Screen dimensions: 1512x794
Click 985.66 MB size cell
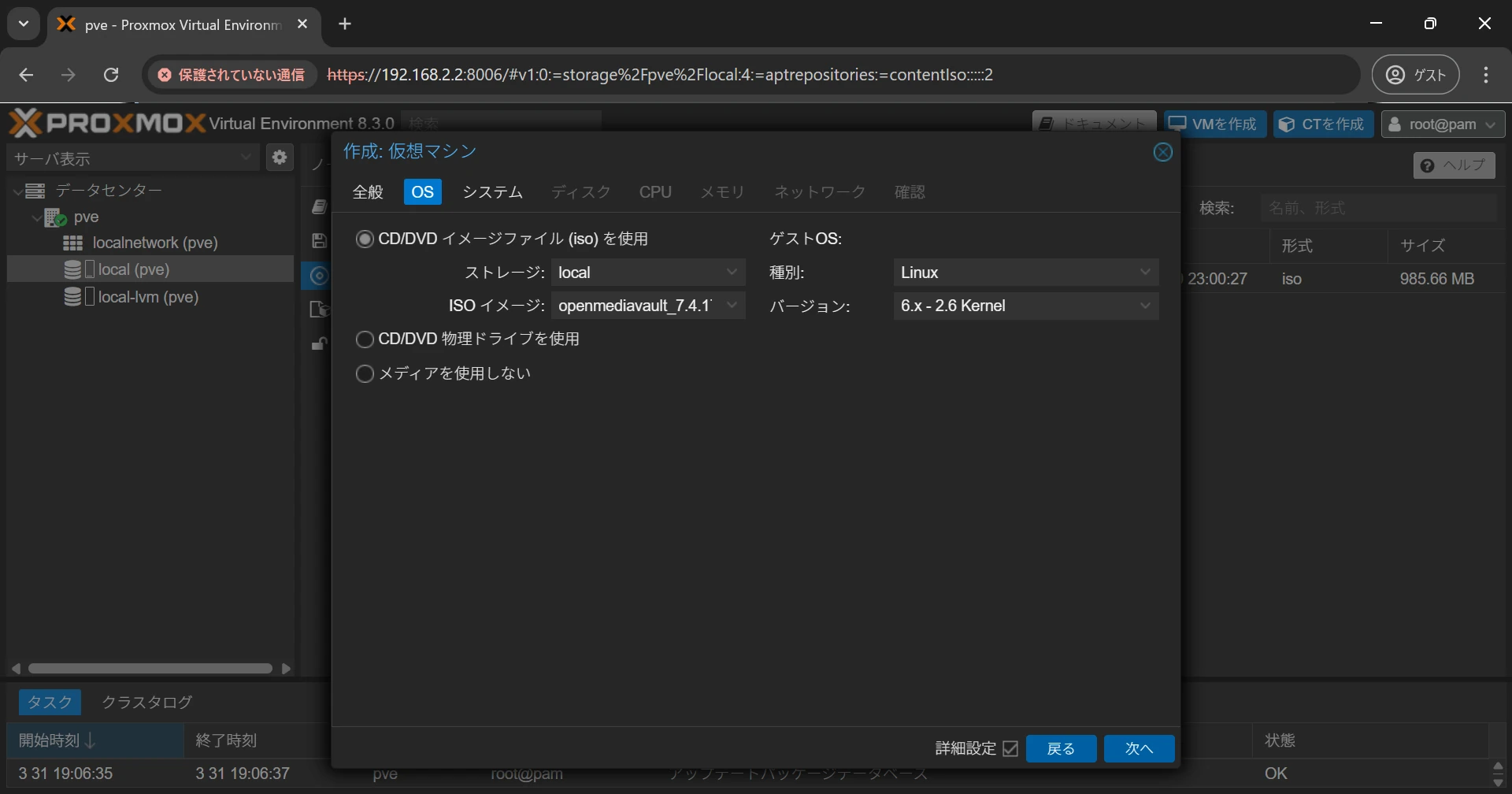point(1436,279)
